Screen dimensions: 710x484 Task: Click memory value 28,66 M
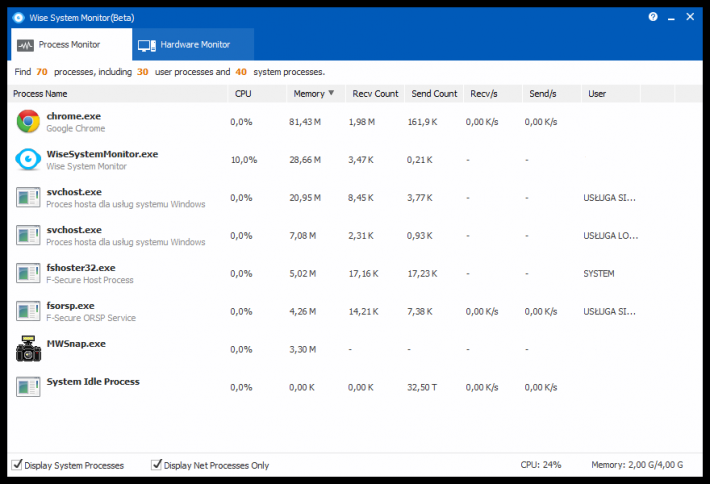click(305, 160)
